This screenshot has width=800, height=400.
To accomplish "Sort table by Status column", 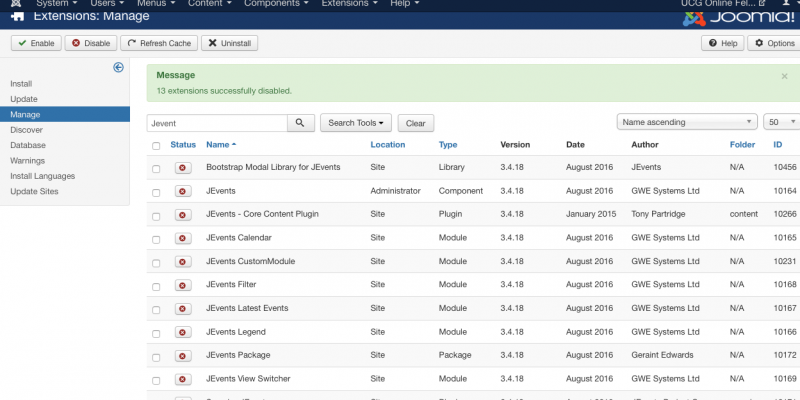I will click(x=183, y=145).
